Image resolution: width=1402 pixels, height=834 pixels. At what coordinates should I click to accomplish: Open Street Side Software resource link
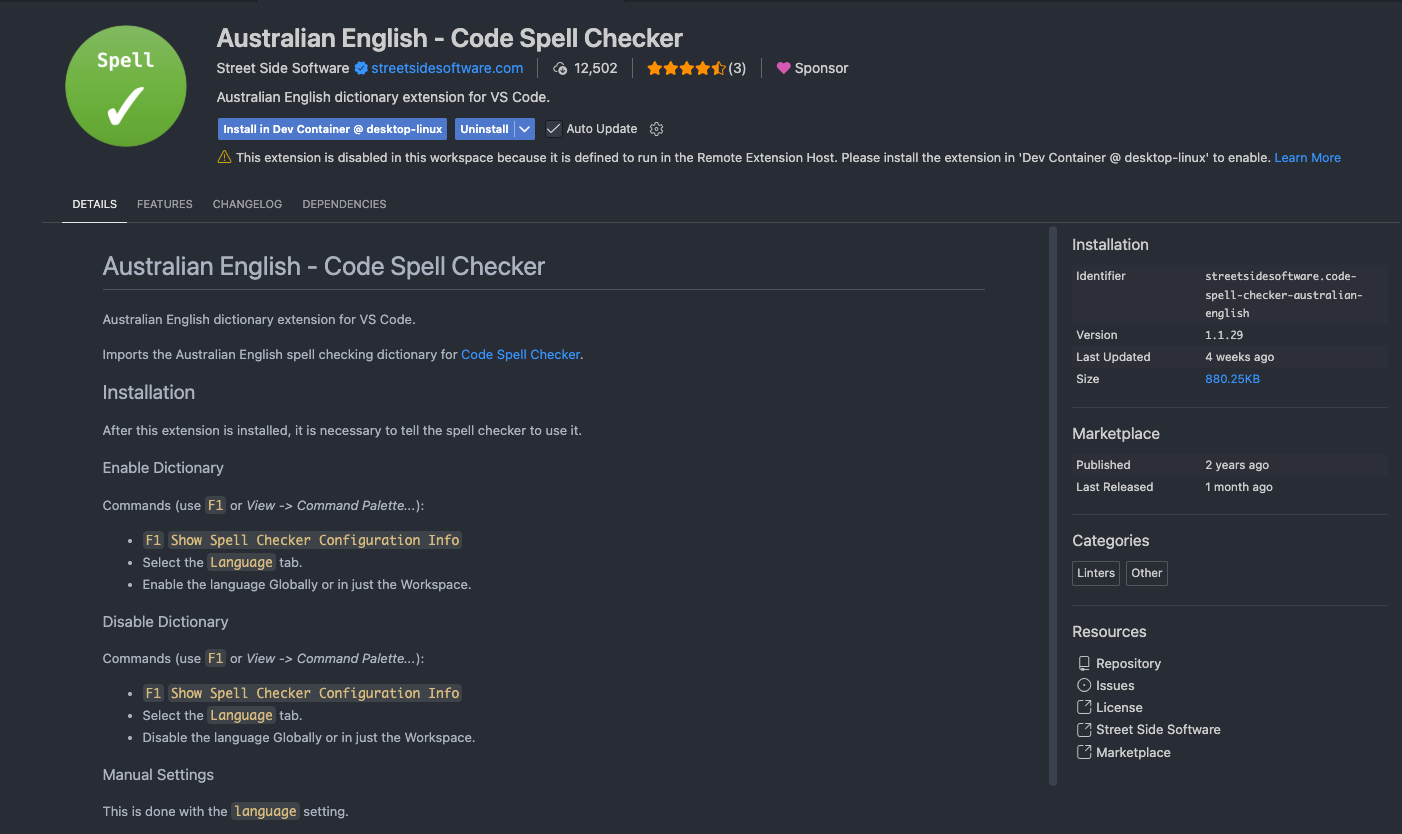(x=1158, y=729)
